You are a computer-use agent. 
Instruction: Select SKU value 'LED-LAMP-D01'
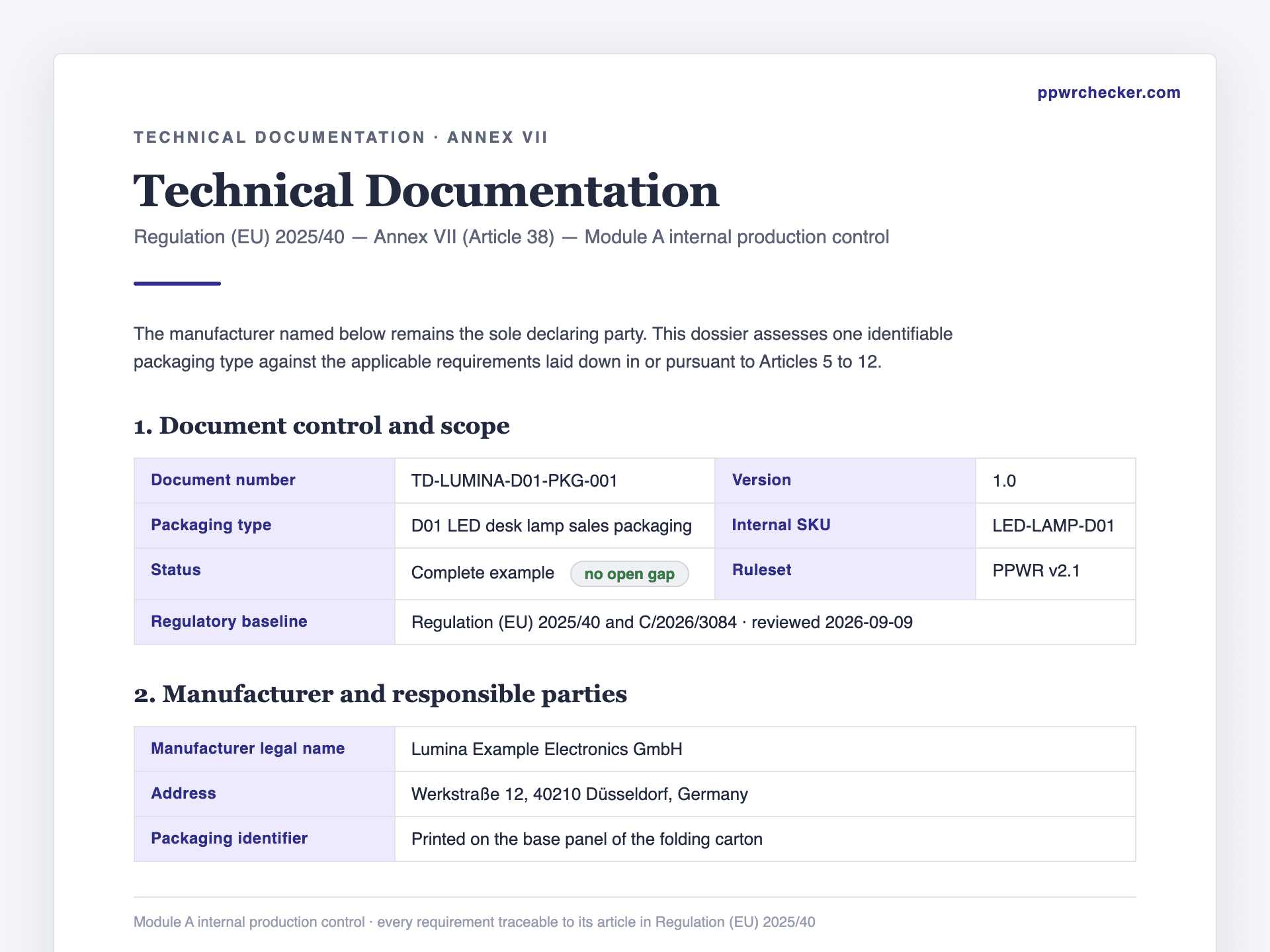click(1053, 526)
